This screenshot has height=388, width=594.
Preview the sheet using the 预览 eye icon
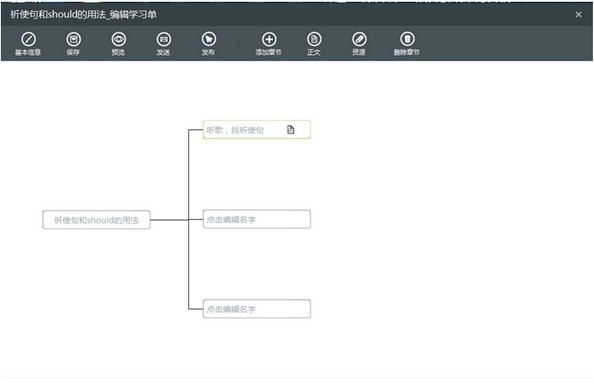click(119, 39)
